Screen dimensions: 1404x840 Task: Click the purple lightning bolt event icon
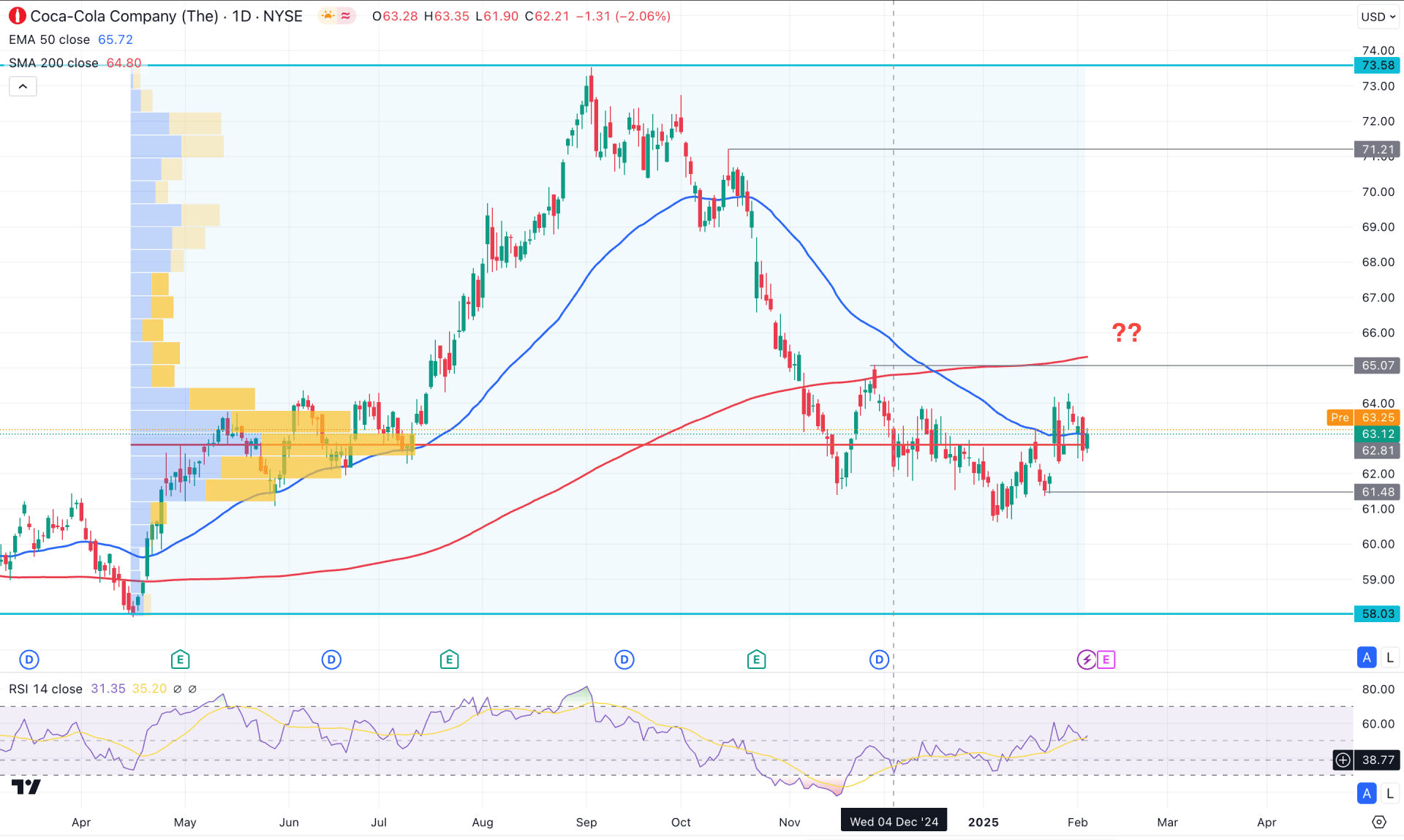1087,659
